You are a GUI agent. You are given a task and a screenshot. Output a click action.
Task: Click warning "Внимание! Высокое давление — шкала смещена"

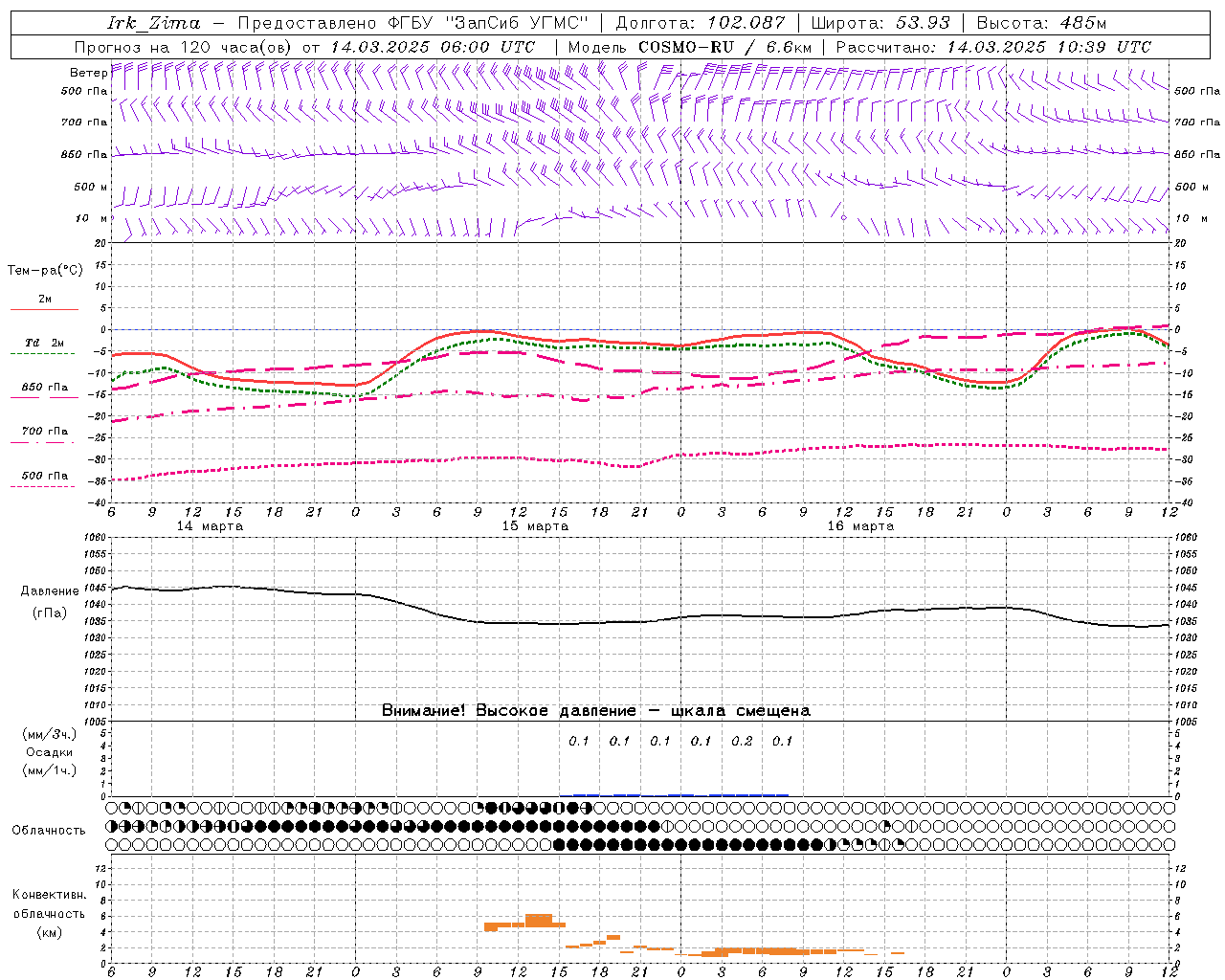pyautogui.click(x=595, y=711)
